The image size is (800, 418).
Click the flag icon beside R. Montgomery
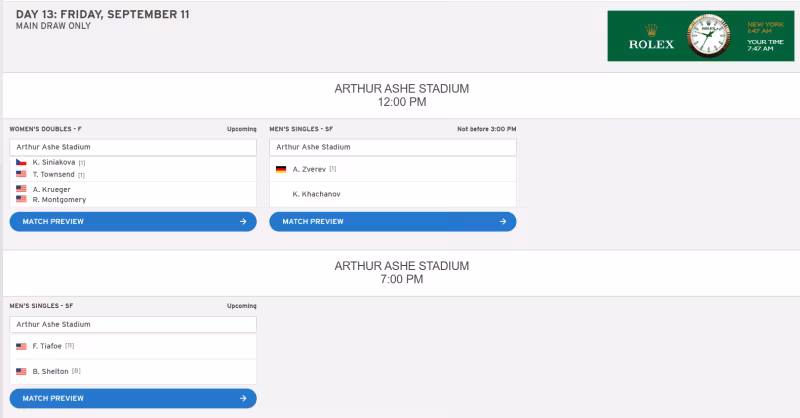pos(21,199)
